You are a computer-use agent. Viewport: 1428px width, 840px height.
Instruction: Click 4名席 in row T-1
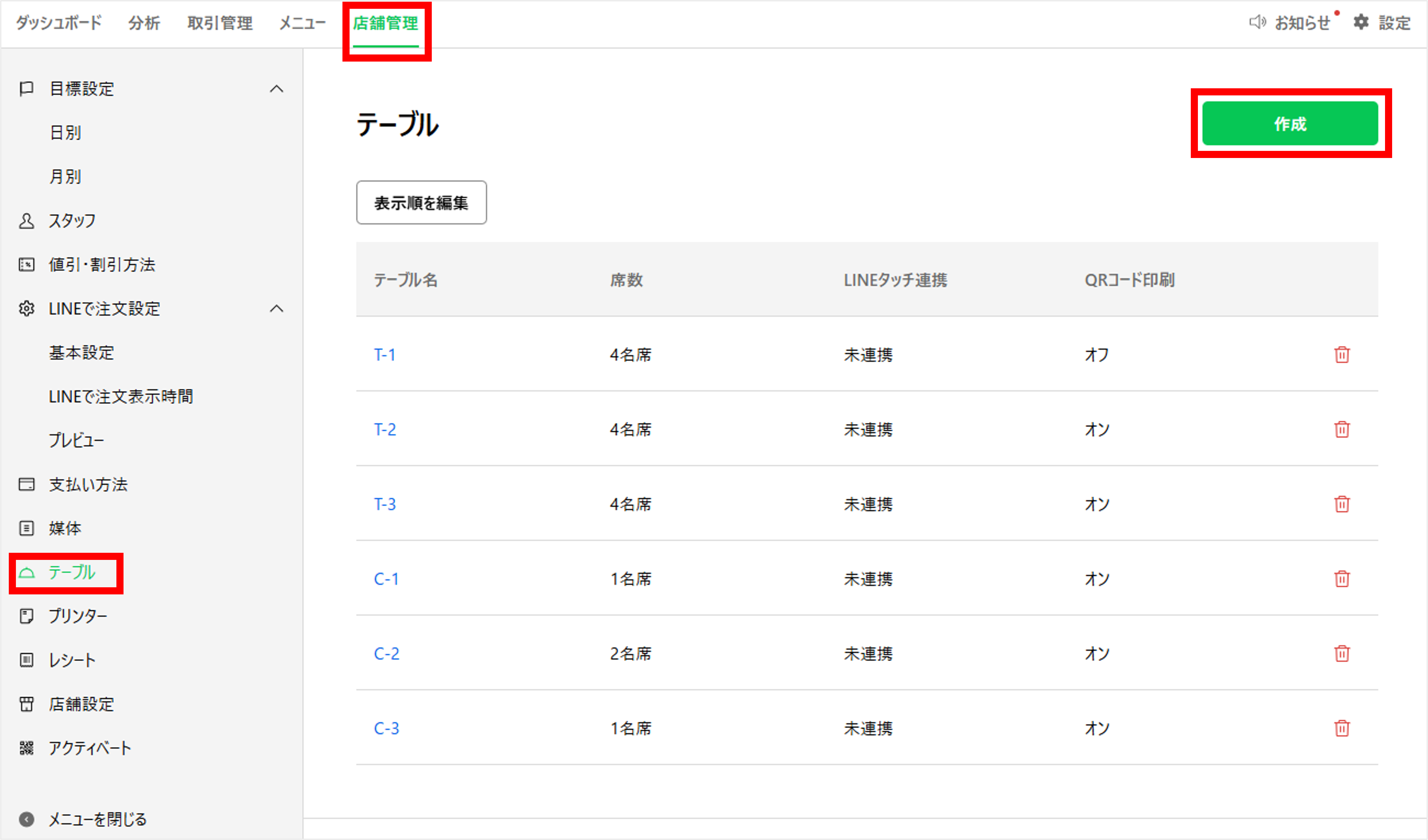tap(631, 355)
